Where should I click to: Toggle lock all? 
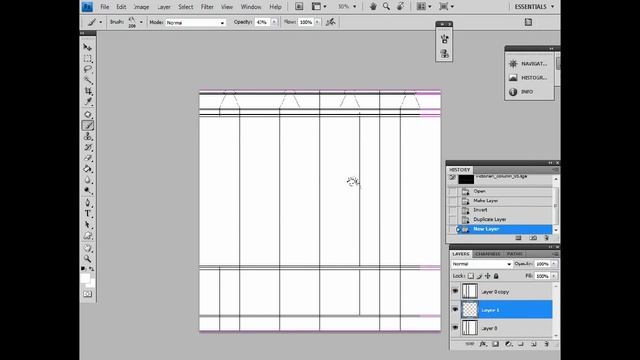tap(496, 276)
